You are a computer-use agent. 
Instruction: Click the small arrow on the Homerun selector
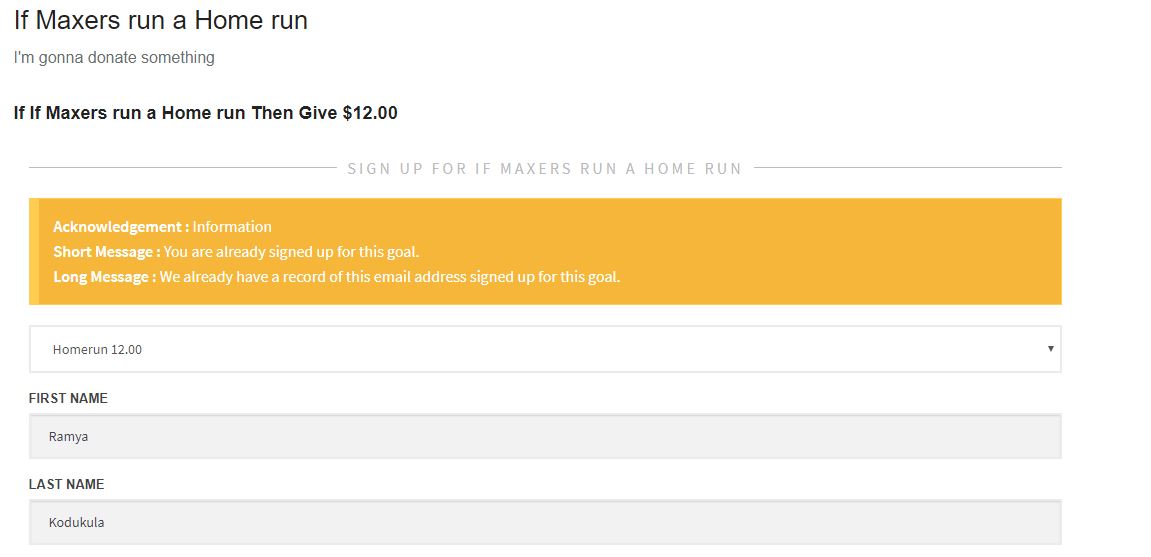[x=1050, y=349]
